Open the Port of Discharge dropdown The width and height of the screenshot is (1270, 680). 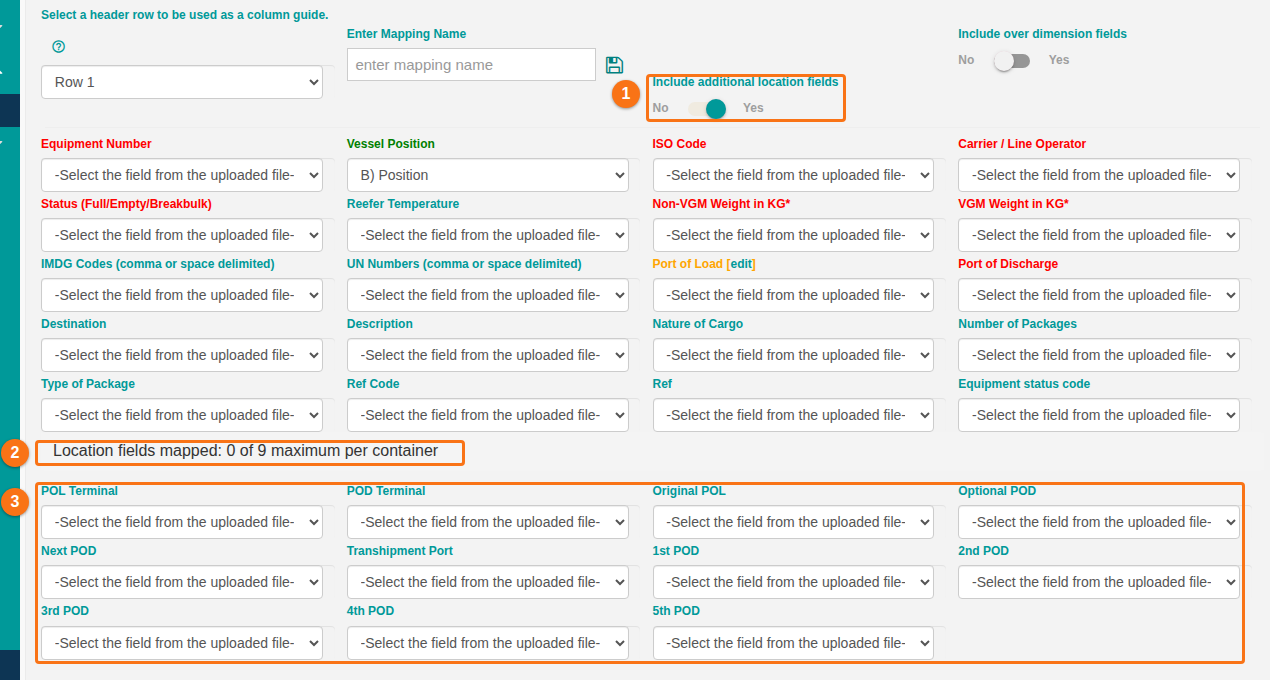click(1099, 295)
